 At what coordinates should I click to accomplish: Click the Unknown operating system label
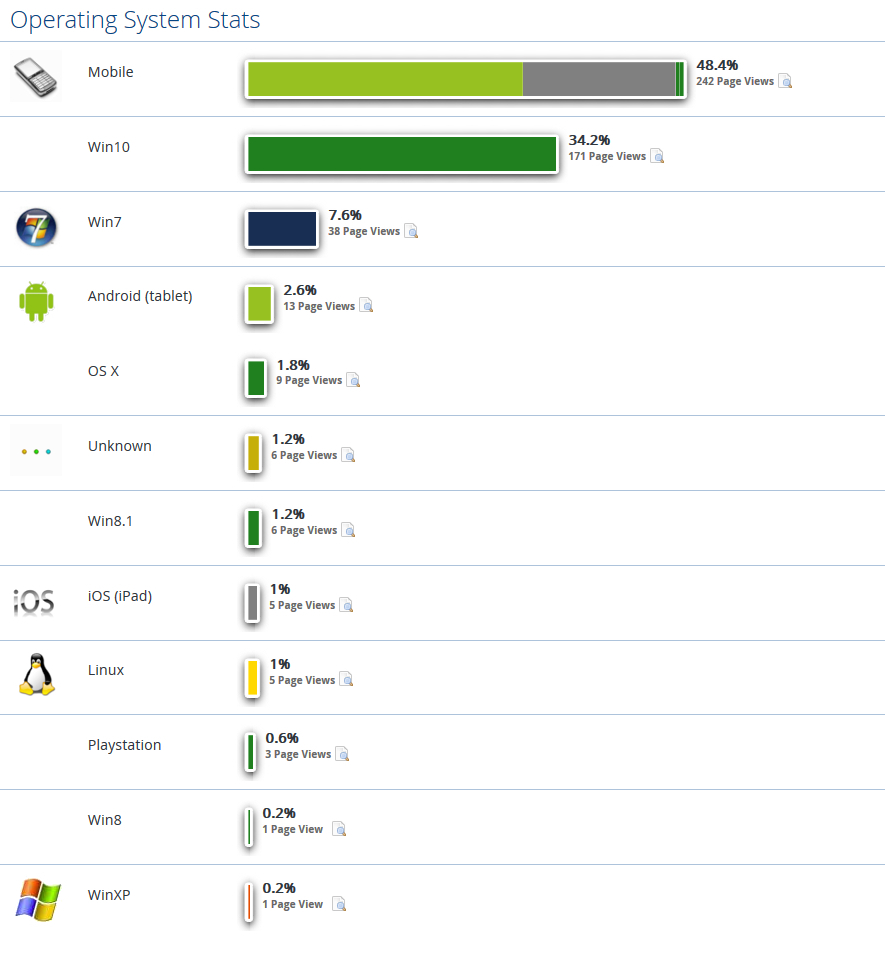click(x=120, y=446)
